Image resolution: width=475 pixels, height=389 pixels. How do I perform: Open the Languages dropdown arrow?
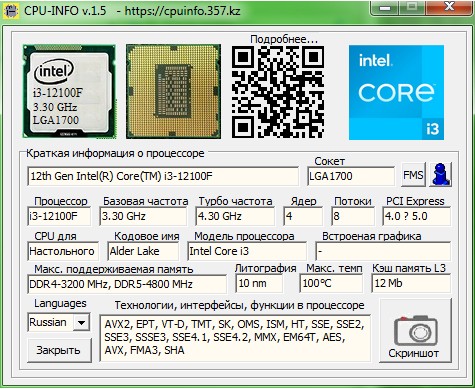(81, 322)
